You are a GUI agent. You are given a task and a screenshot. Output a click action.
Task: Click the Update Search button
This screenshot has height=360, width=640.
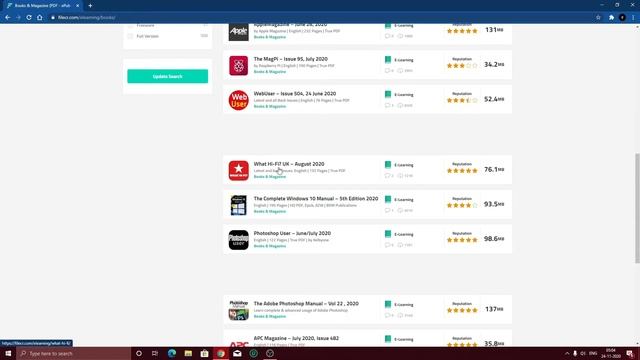pos(168,76)
